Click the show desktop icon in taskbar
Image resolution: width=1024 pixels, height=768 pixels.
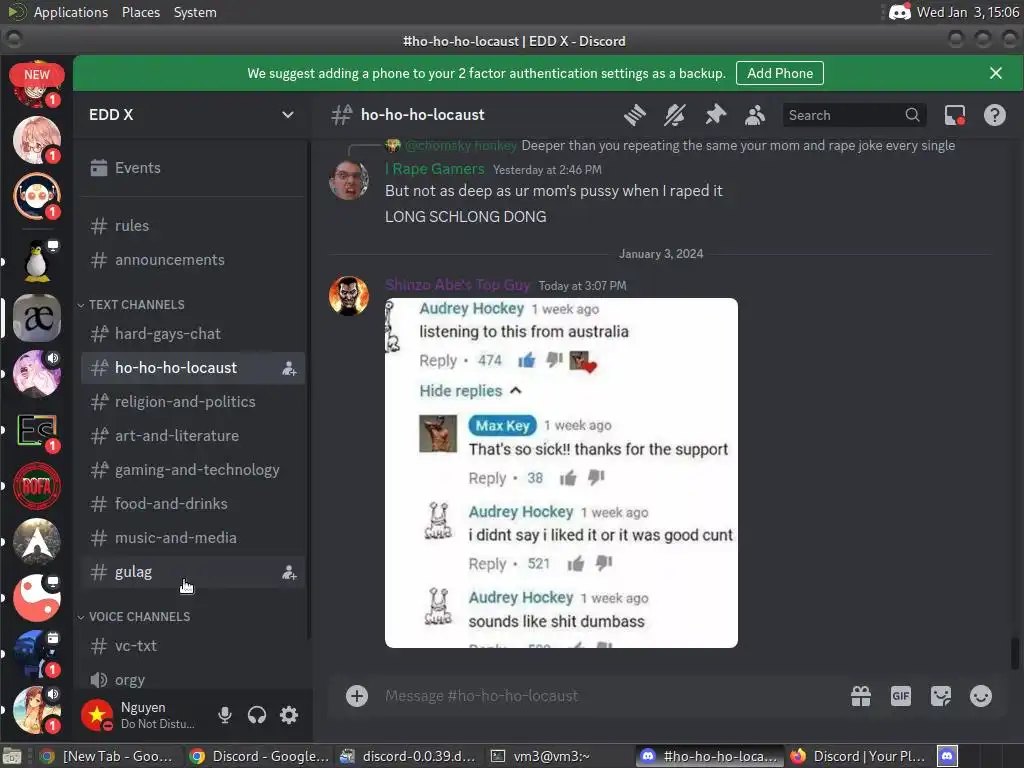point(12,756)
